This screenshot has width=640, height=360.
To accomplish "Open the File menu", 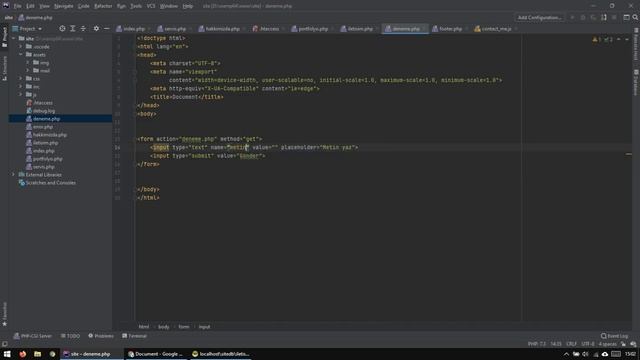I will pyautogui.click(x=18, y=6).
